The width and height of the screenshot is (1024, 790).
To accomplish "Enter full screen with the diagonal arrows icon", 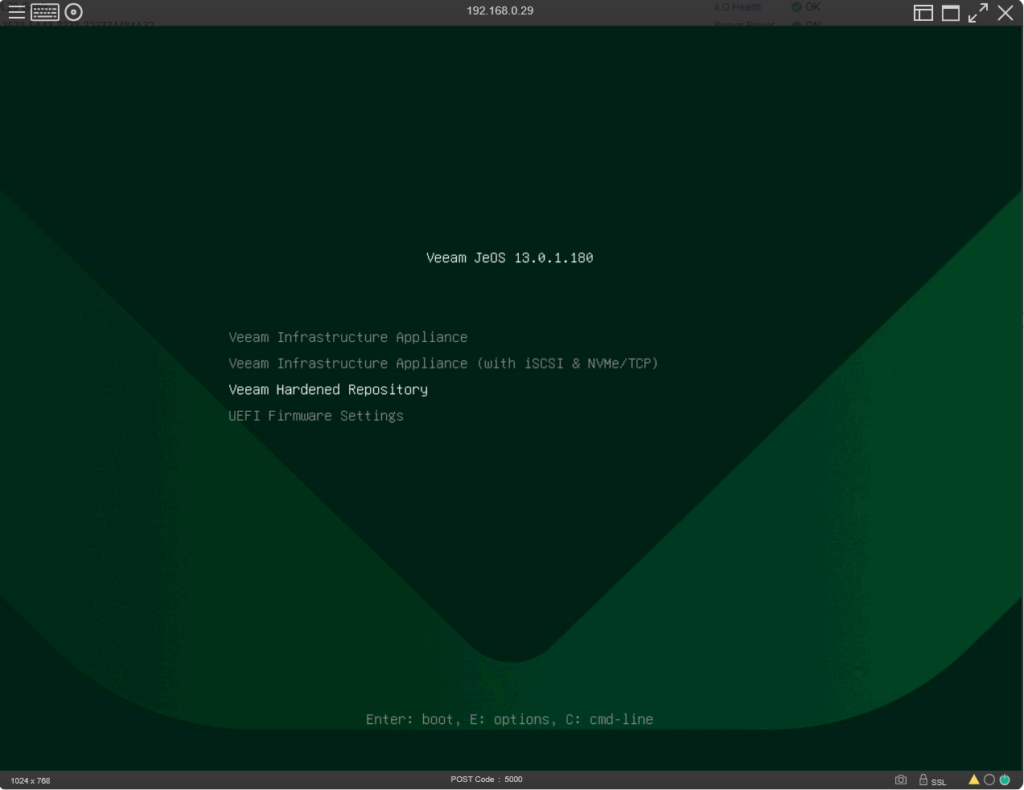I will pos(978,12).
